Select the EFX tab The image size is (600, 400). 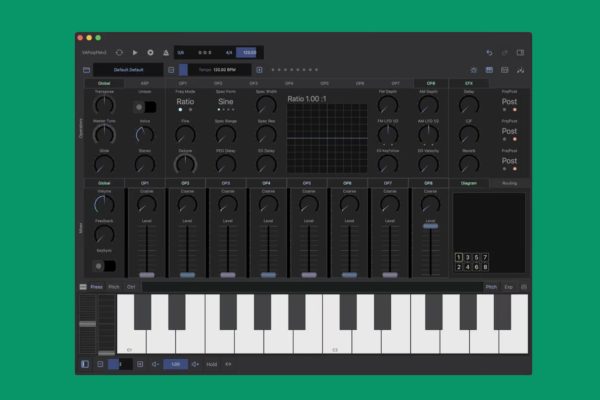tap(469, 83)
